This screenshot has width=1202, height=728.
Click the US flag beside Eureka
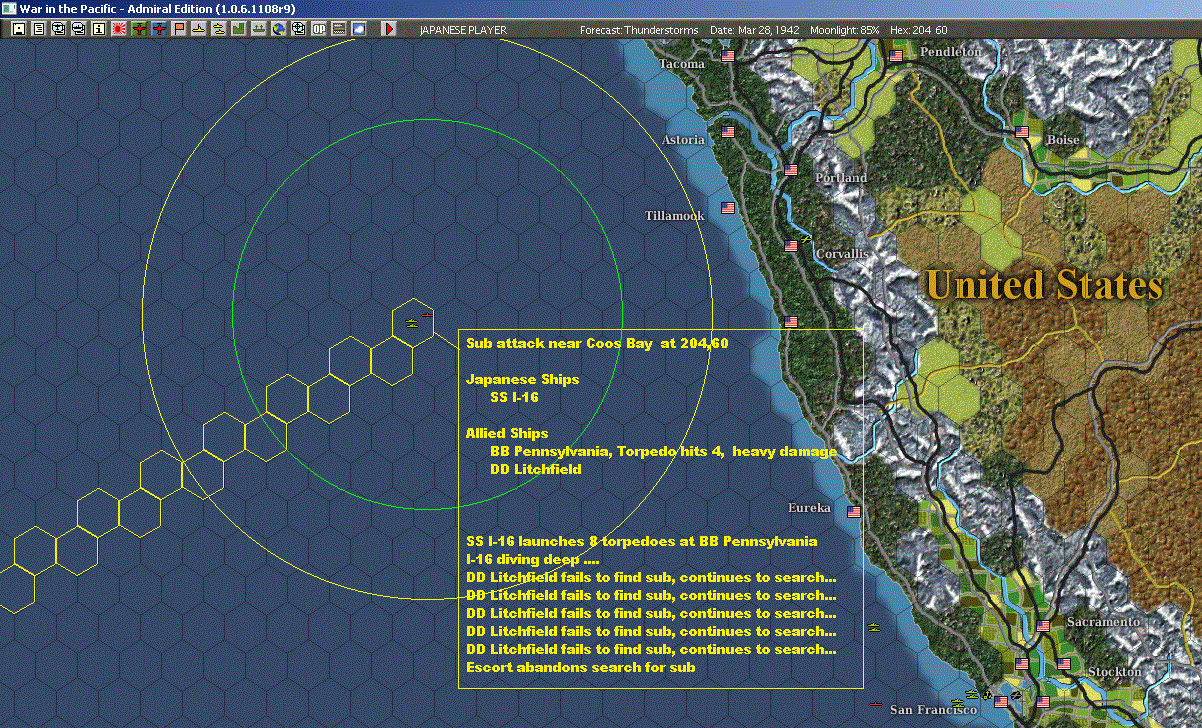[x=854, y=511]
